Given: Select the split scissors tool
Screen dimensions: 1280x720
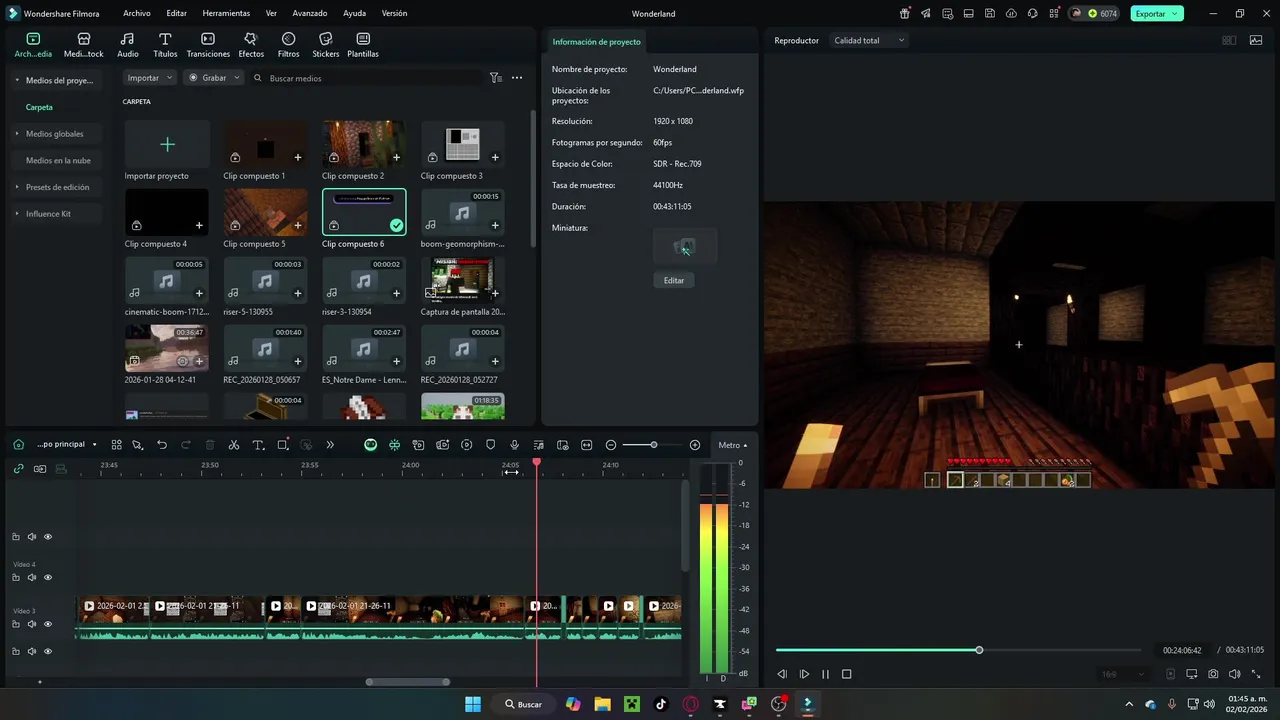Looking at the screenshot, I should (x=234, y=445).
